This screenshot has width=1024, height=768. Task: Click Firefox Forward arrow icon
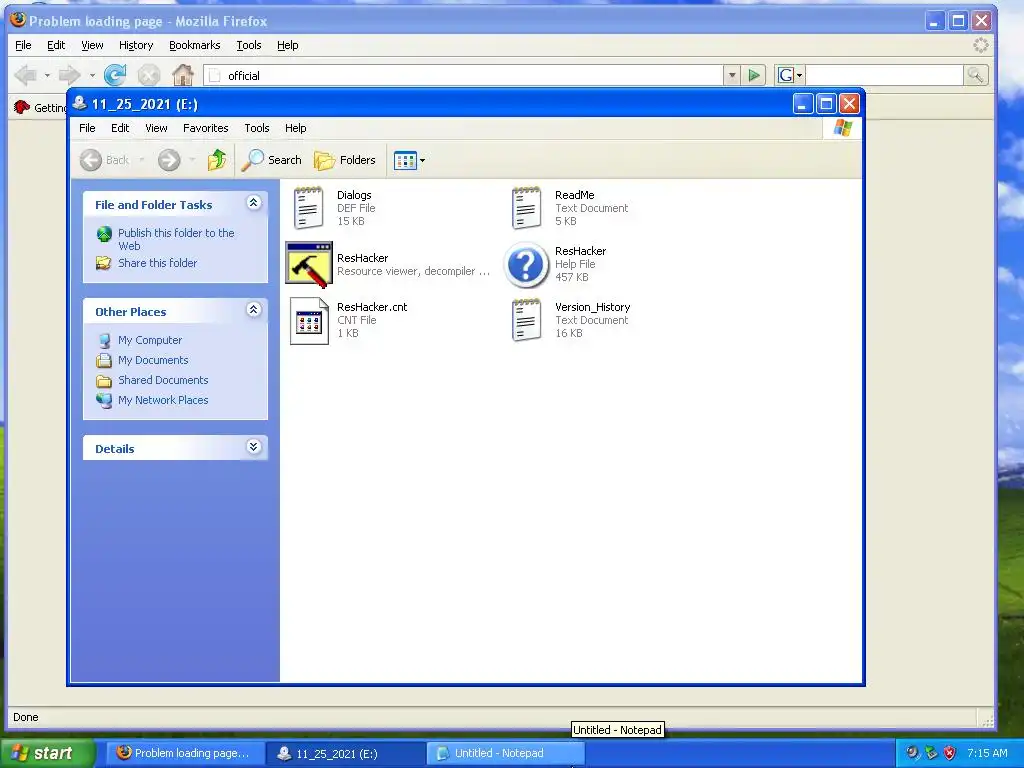pos(69,75)
